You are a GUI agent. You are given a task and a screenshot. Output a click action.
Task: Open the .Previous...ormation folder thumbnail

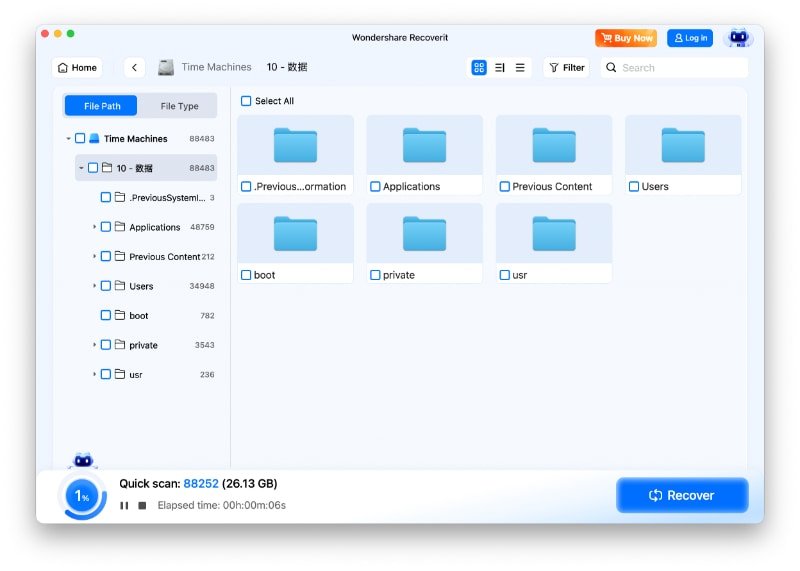point(295,145)
